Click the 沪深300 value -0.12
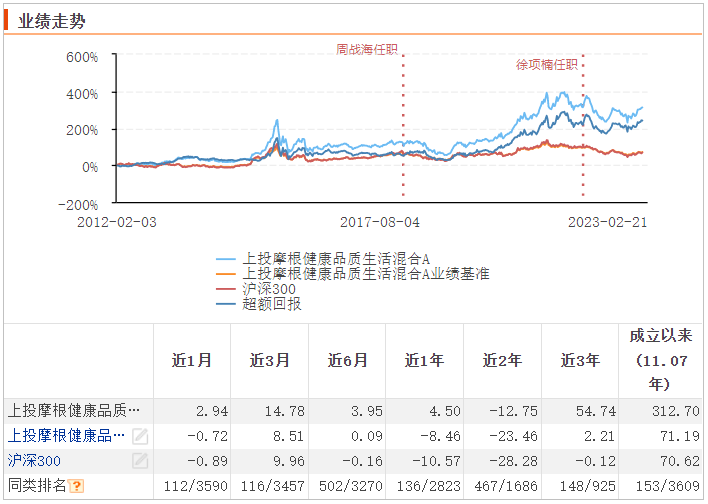 [595, 461]
